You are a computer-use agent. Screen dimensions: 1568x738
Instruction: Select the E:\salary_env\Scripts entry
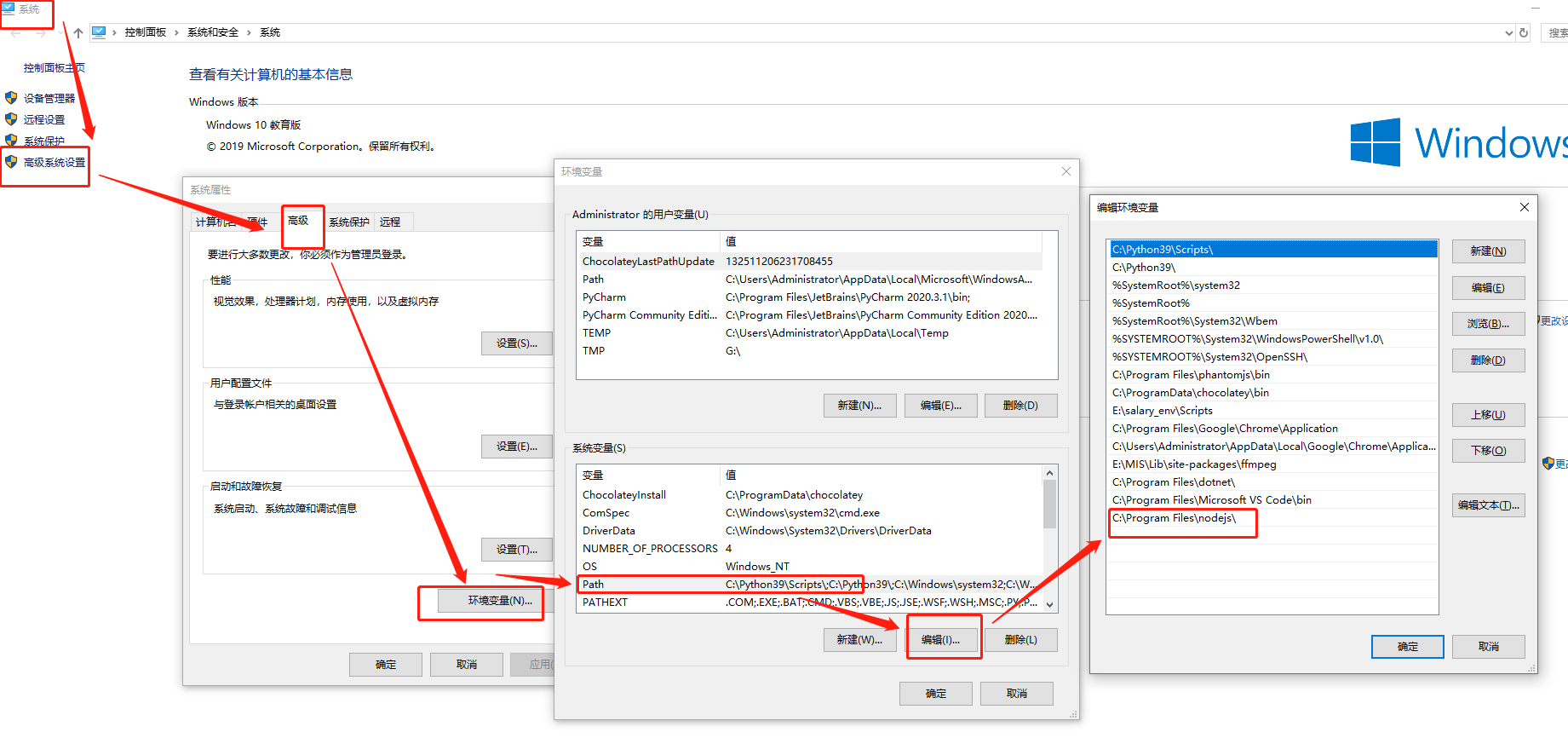[1272, 411]
